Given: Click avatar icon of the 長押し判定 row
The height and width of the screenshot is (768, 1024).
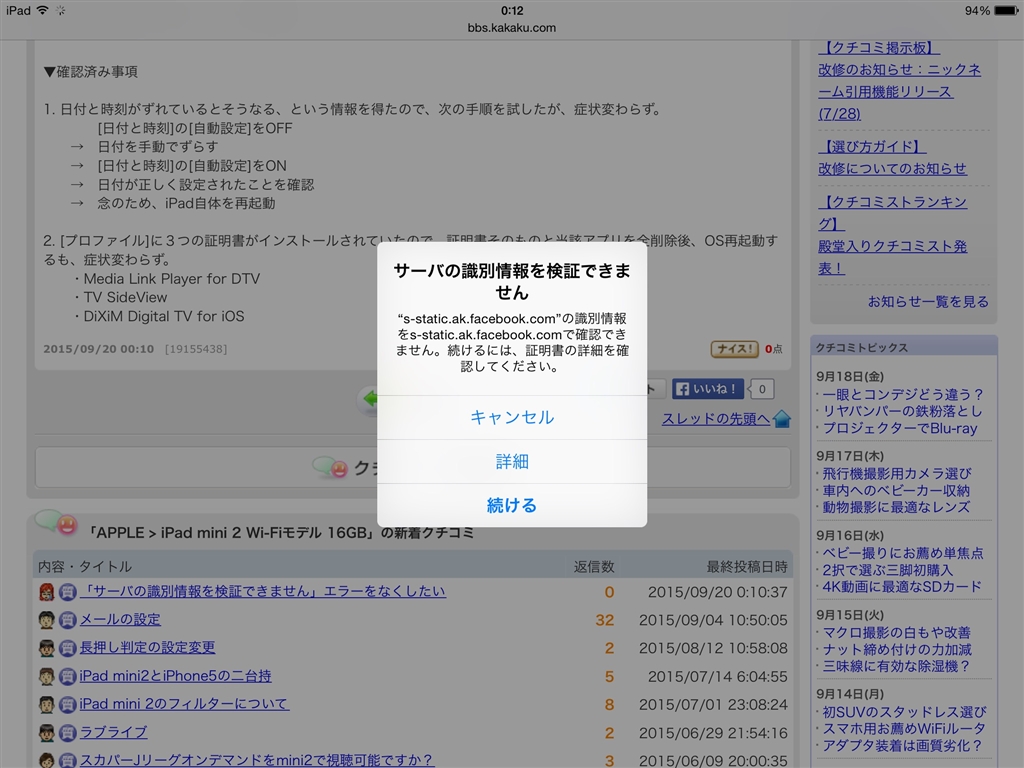Looking at the screenshot, I should tap(46, 648).
